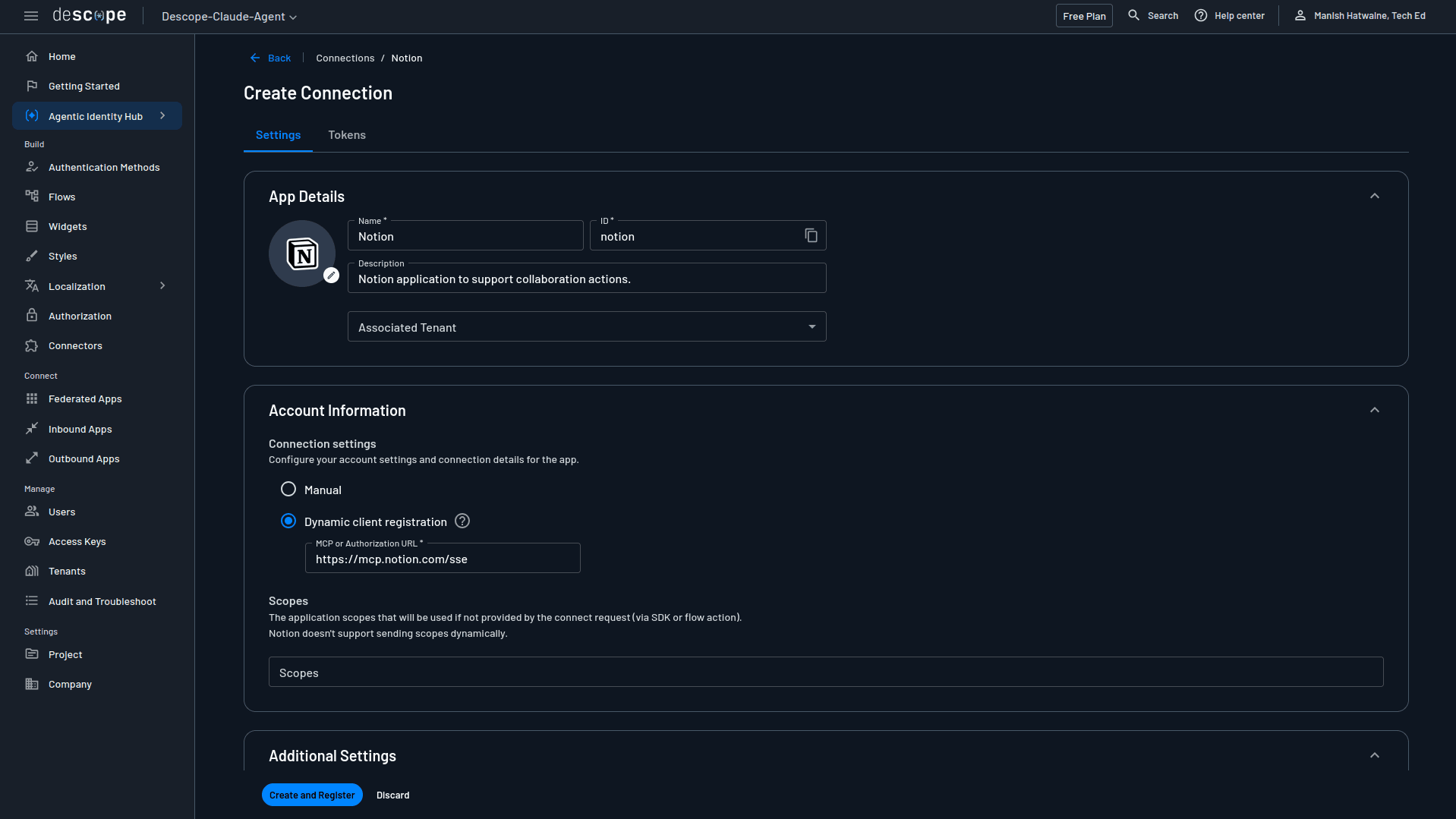The image size is (1456, 819).
Task: Click the Connections breadcrumb link
Action: point(345,58)
